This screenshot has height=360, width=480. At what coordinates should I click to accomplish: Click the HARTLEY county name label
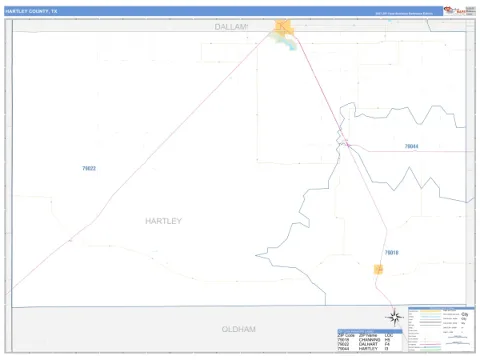point(163,221)
